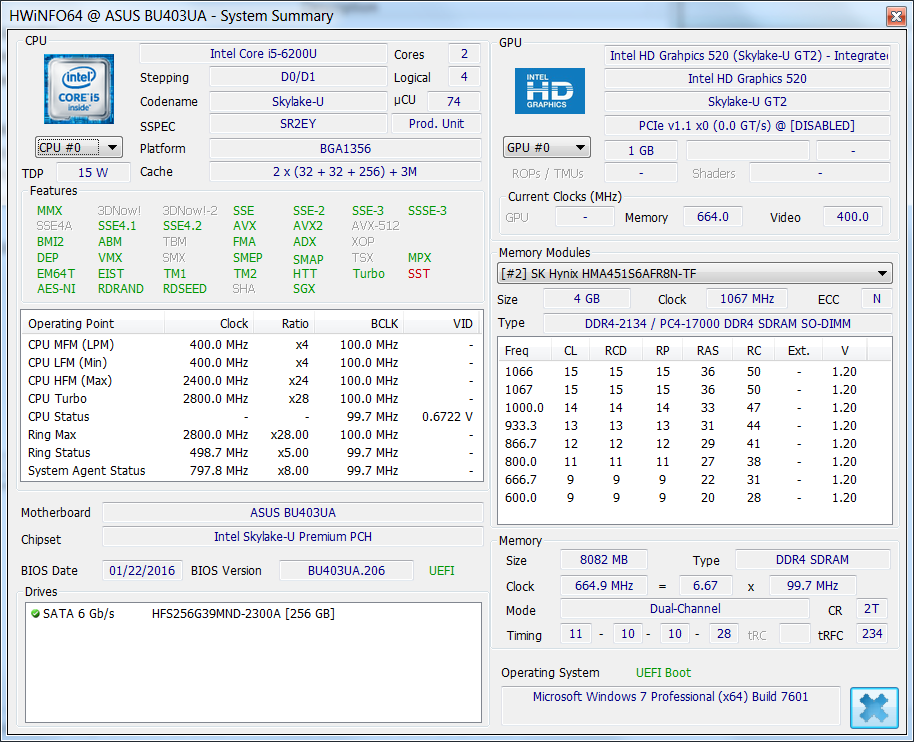Screen dimensions: 914x742
Task: Select the CPU HFM (Max) row
Action: 252,381
